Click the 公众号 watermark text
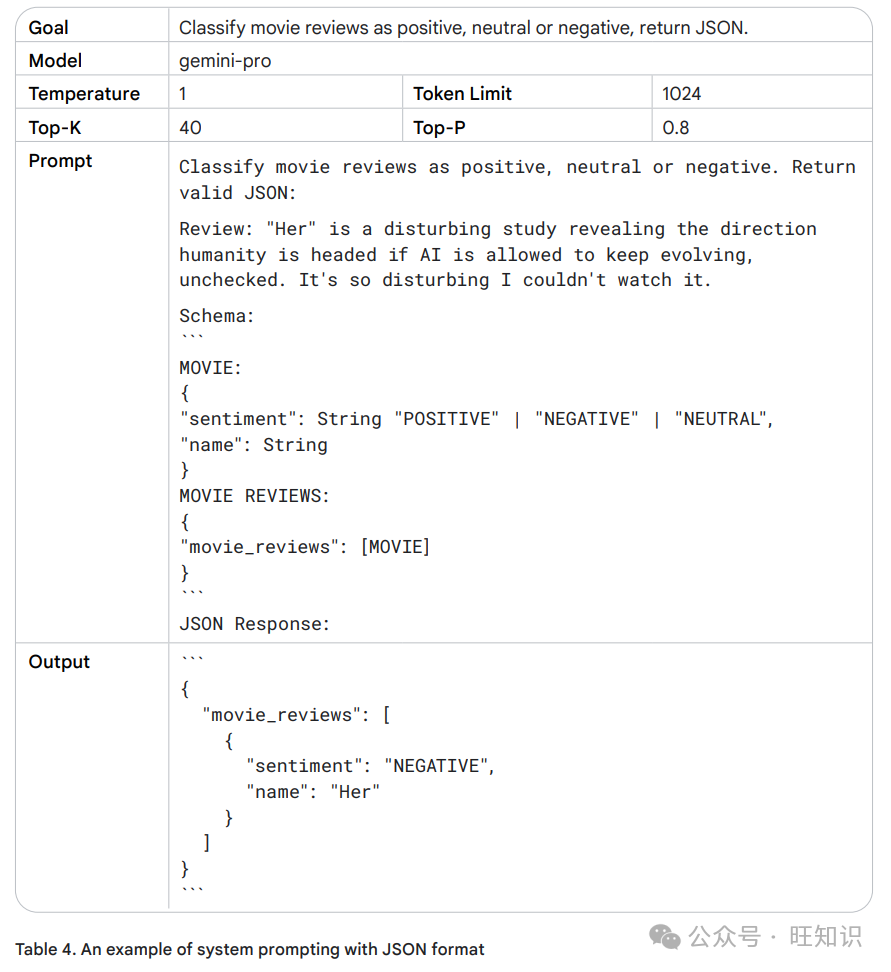Viewport: 891px width, 972px height. [724, 936]
